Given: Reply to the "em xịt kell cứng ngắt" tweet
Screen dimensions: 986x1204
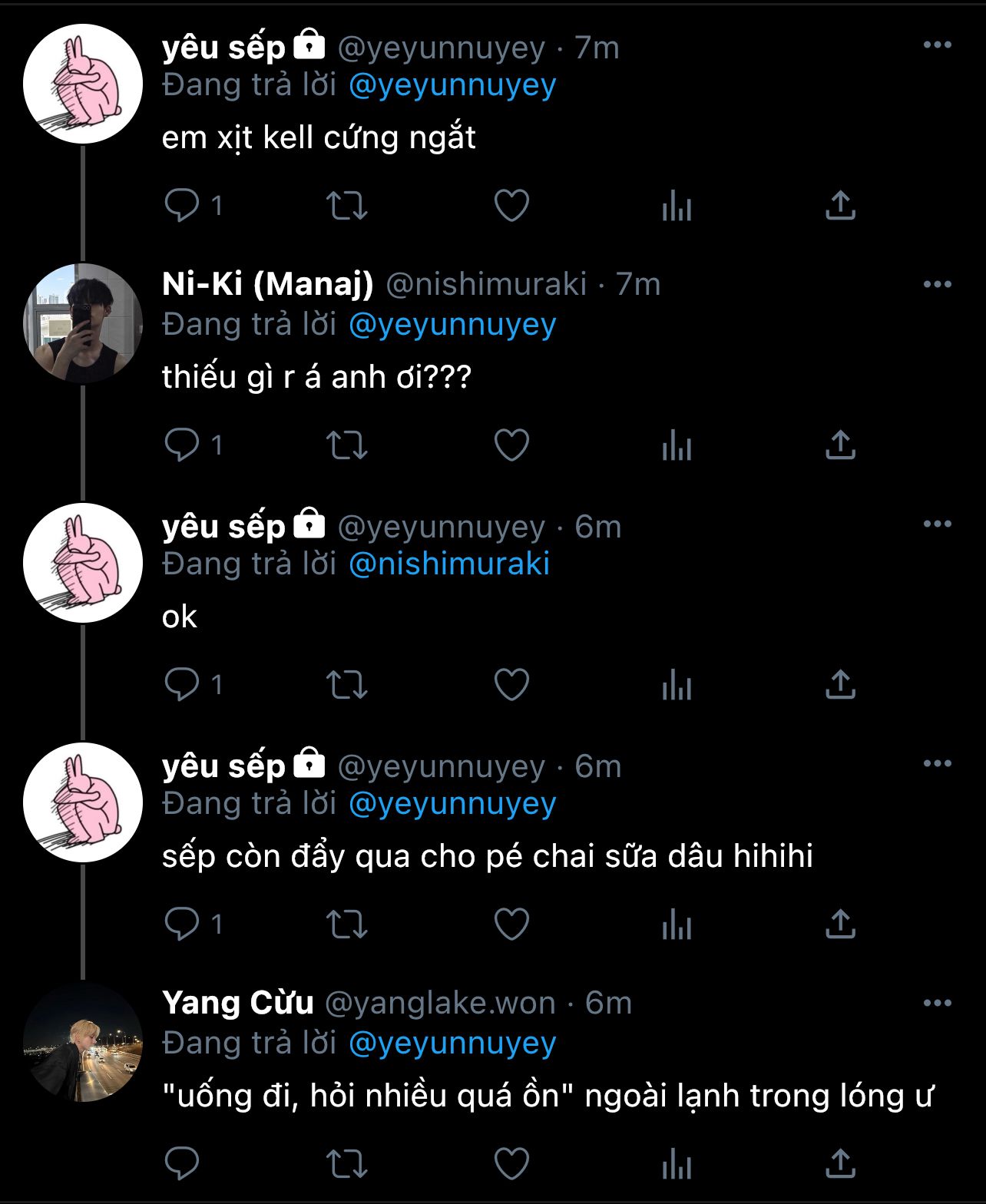Looking at the screenshot, I should click(x=182, y=206).
